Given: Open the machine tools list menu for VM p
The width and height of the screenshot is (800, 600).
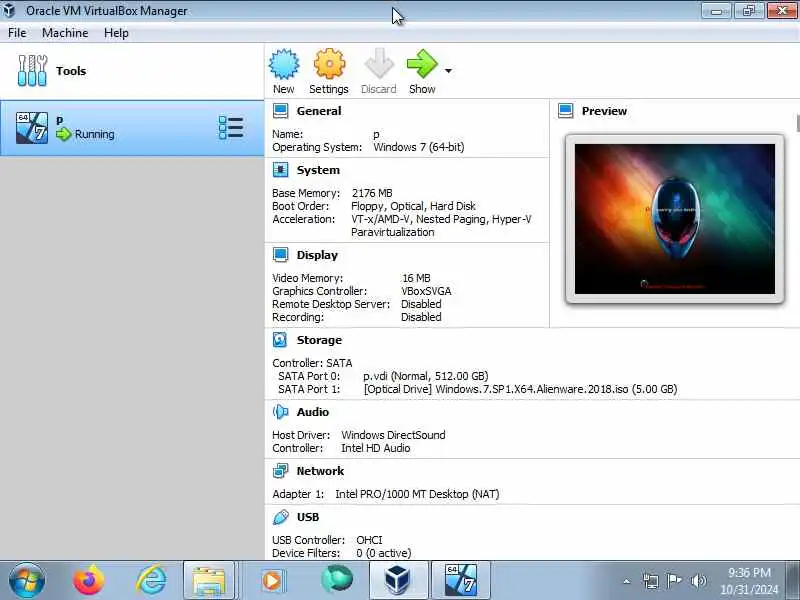Looking at the screenshot, I should pyautogui.click(x=231, y=128).
